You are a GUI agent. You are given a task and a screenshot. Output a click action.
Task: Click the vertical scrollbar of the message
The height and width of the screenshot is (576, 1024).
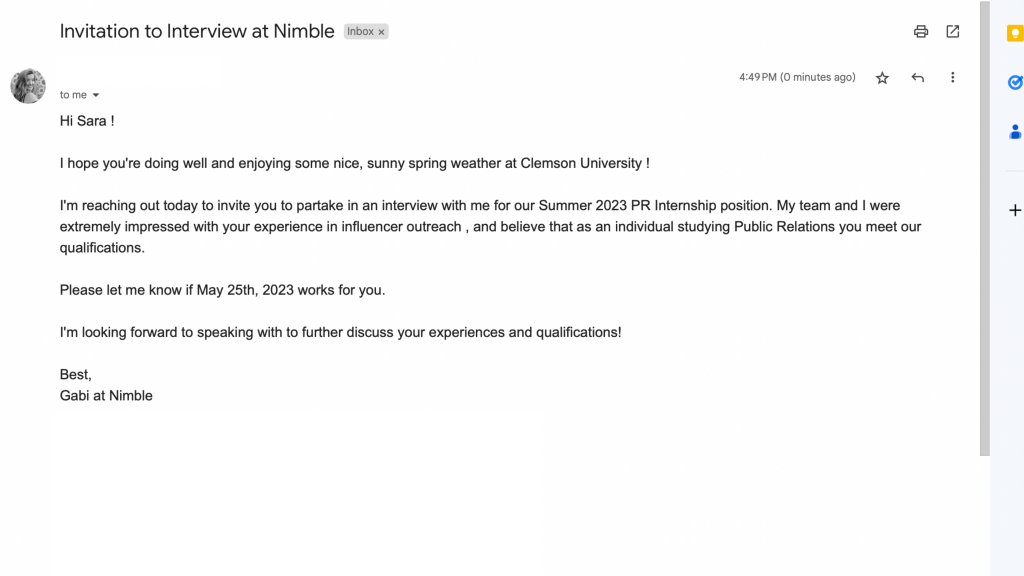point(984,228)
